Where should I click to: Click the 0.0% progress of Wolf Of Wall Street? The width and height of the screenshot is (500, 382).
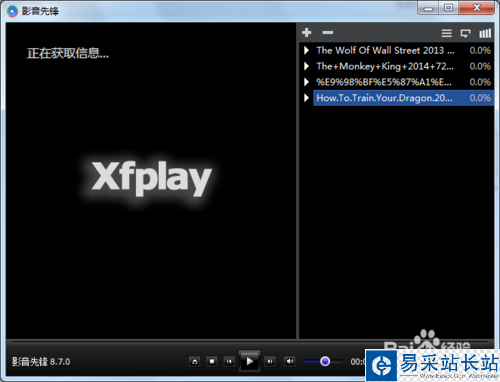coord(480,50)
